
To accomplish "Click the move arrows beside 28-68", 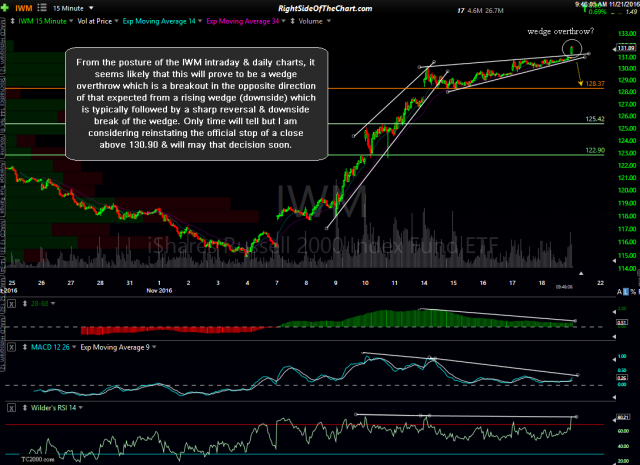I will 25,304.
